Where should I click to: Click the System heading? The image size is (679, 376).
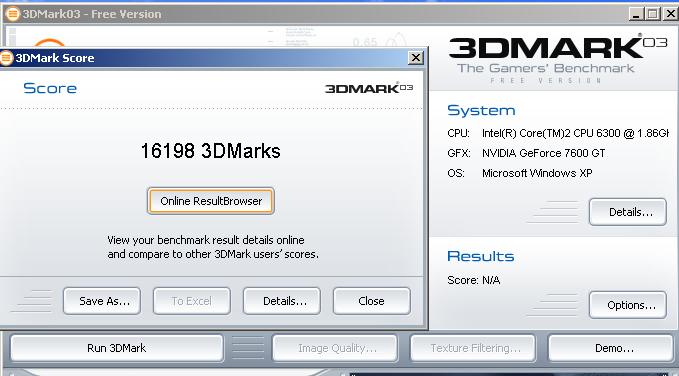[x=481, y=110]
